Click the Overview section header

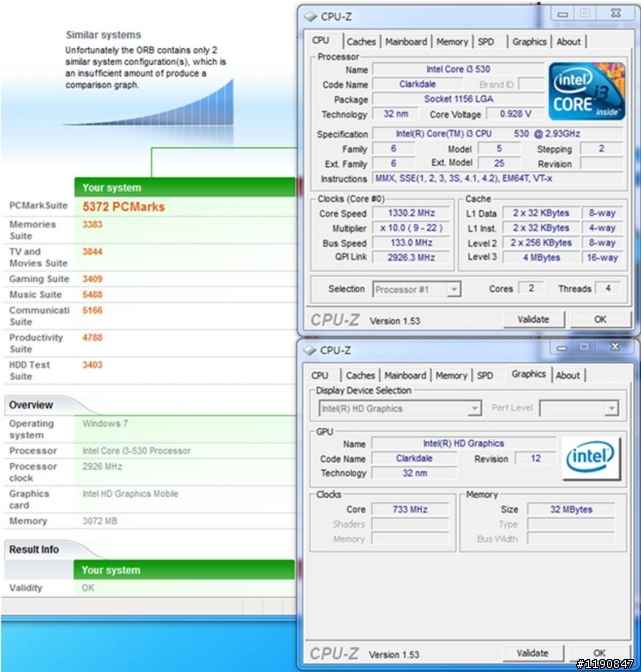pyautogui.click(x=31, y=405)
